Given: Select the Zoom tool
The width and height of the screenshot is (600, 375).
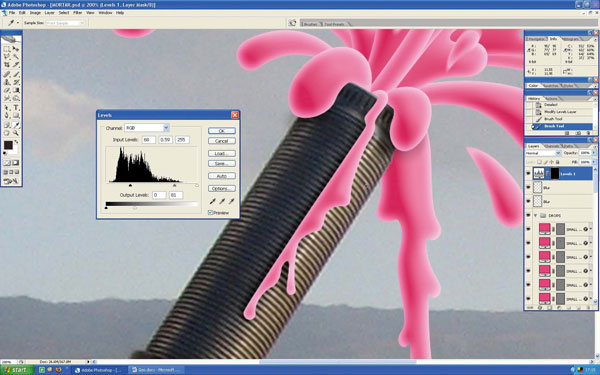Looking at the screenshot, I should [x=16, y=133].
